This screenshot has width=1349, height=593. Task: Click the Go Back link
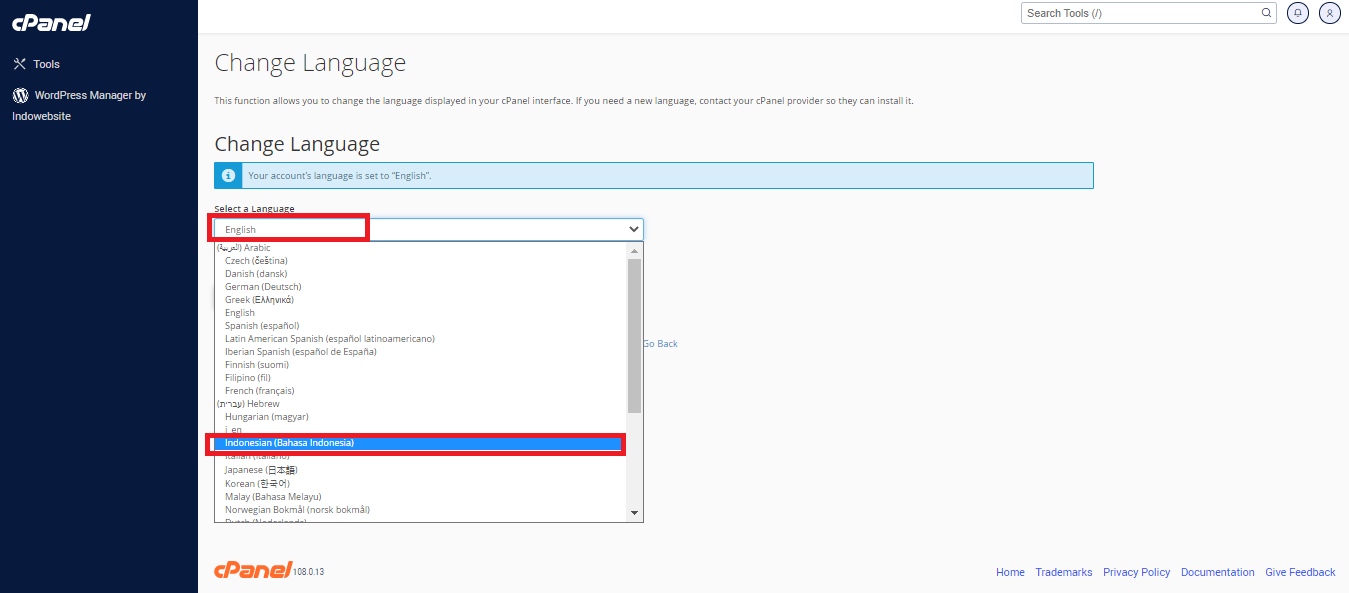pos(660,344)
